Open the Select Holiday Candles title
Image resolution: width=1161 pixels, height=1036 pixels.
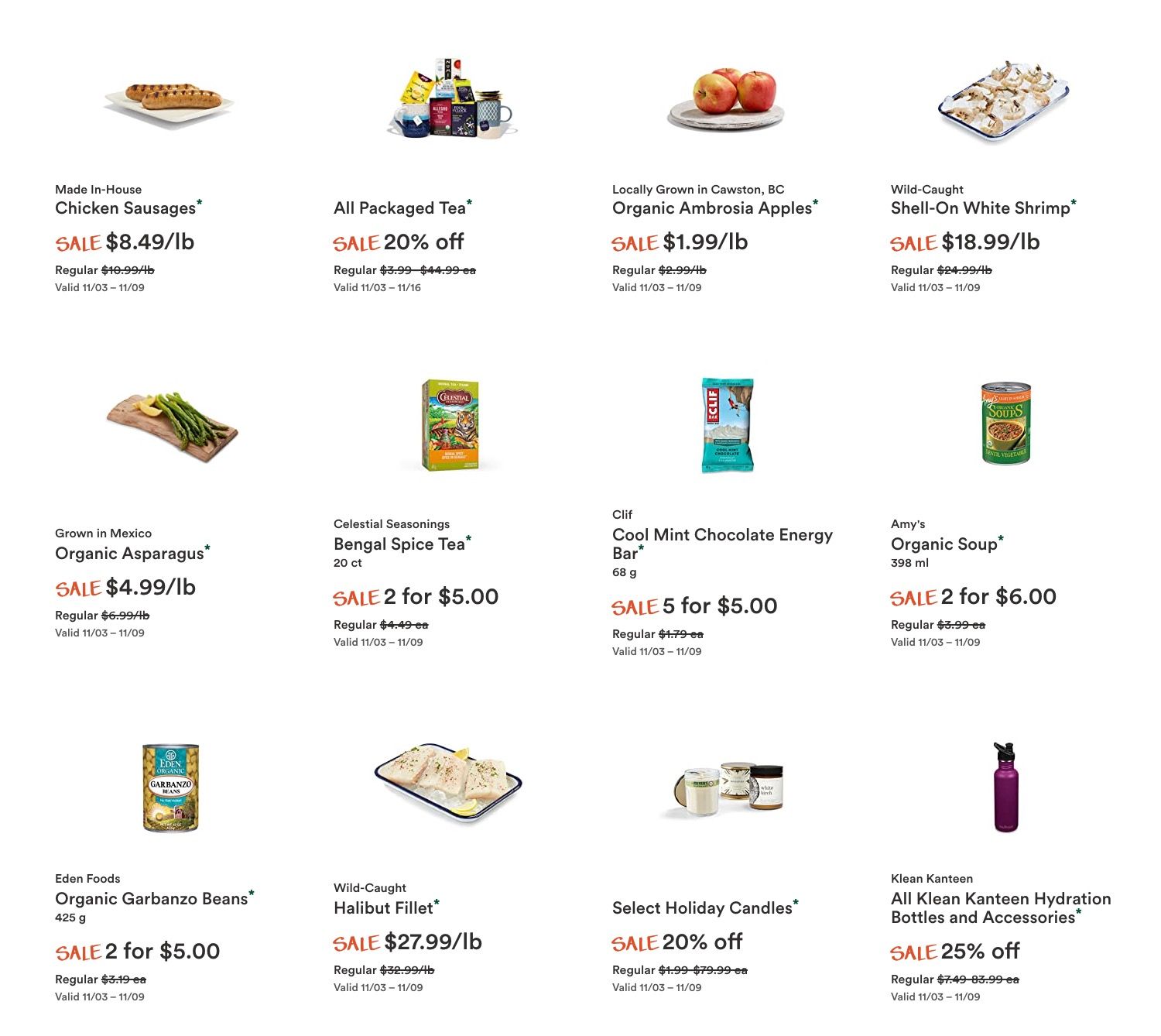pyautogui.click(x=702, y=908)
